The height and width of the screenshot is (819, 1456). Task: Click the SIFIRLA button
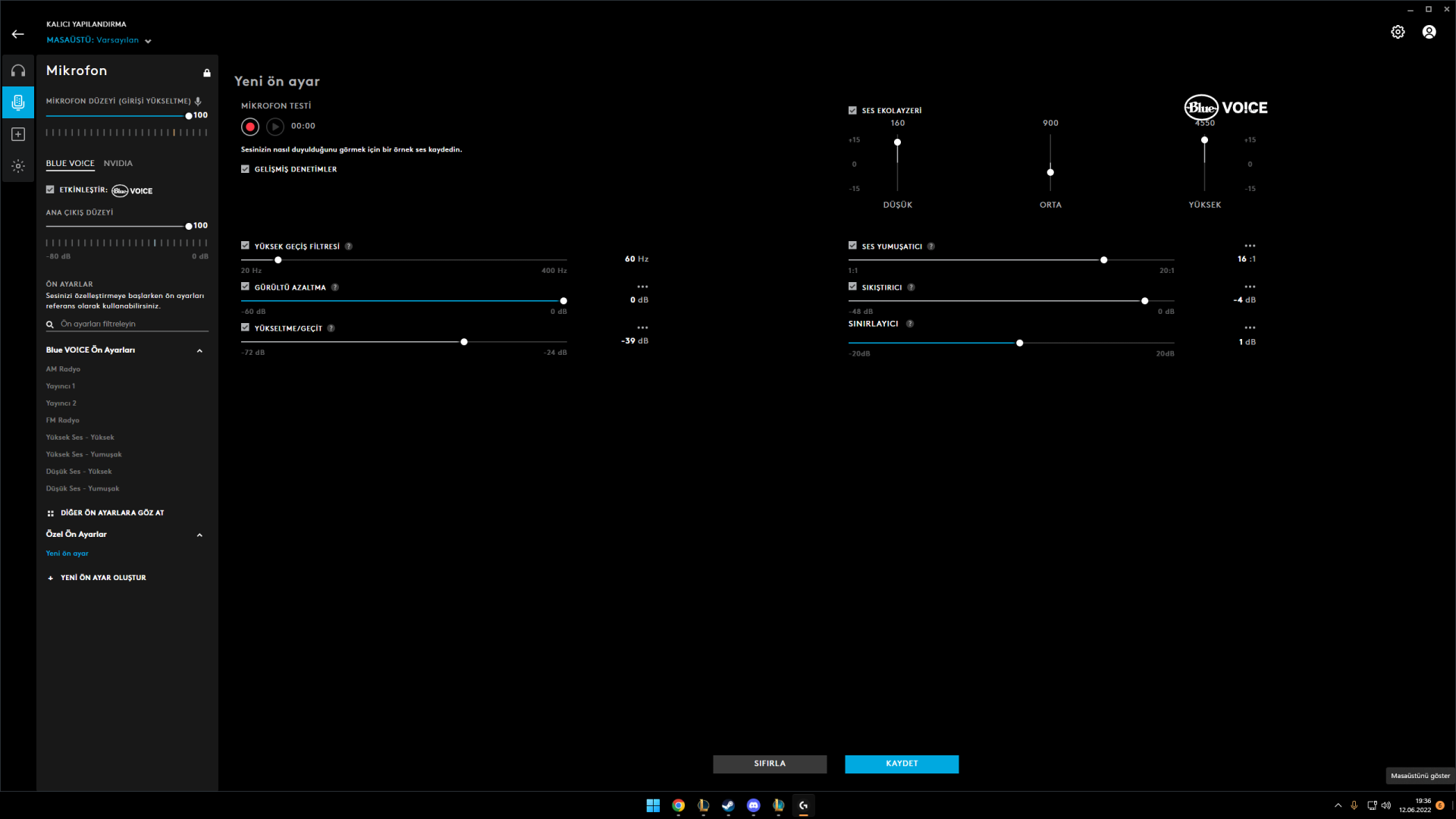click(x=770, y=764)
